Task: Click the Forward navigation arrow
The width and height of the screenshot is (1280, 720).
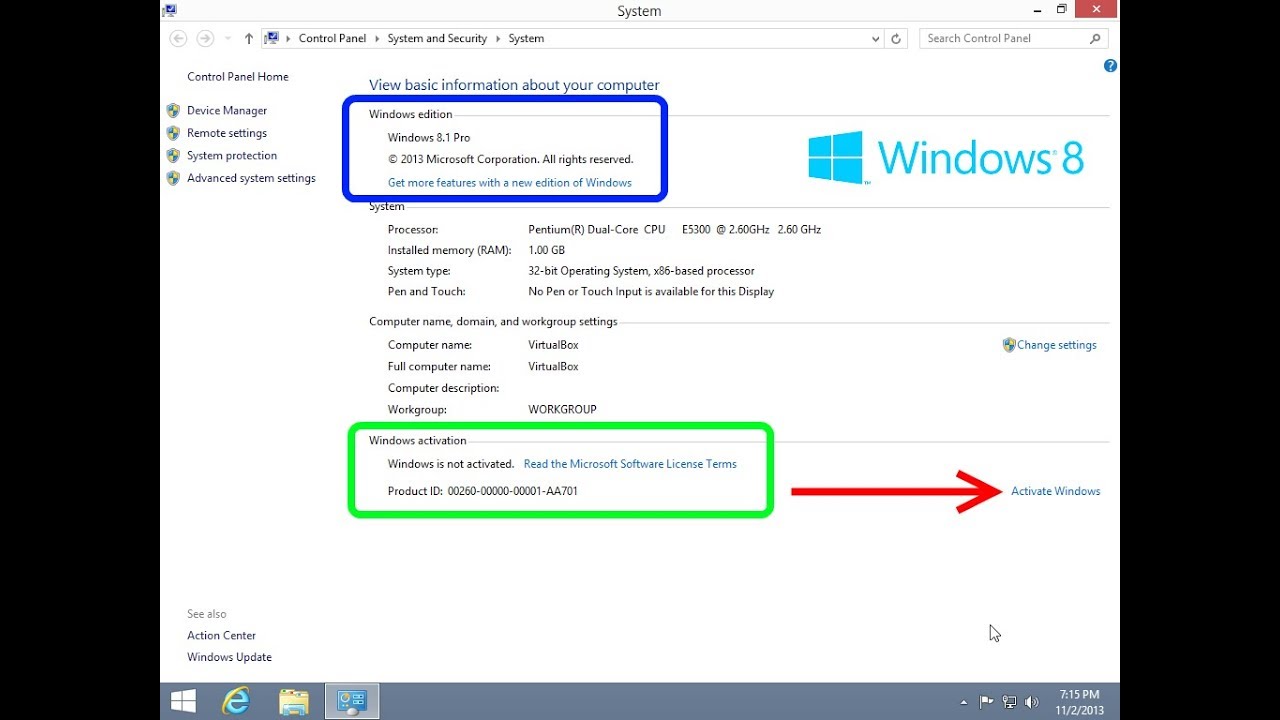Action: 205,38
